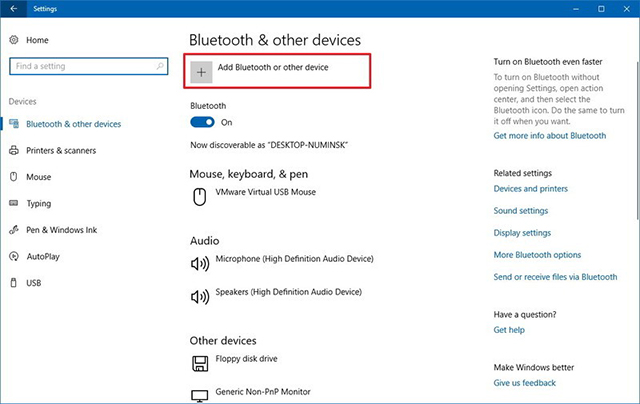Click the back arrow in title bar
Viewport: 640px width, 404px height.
click(13, 8)
